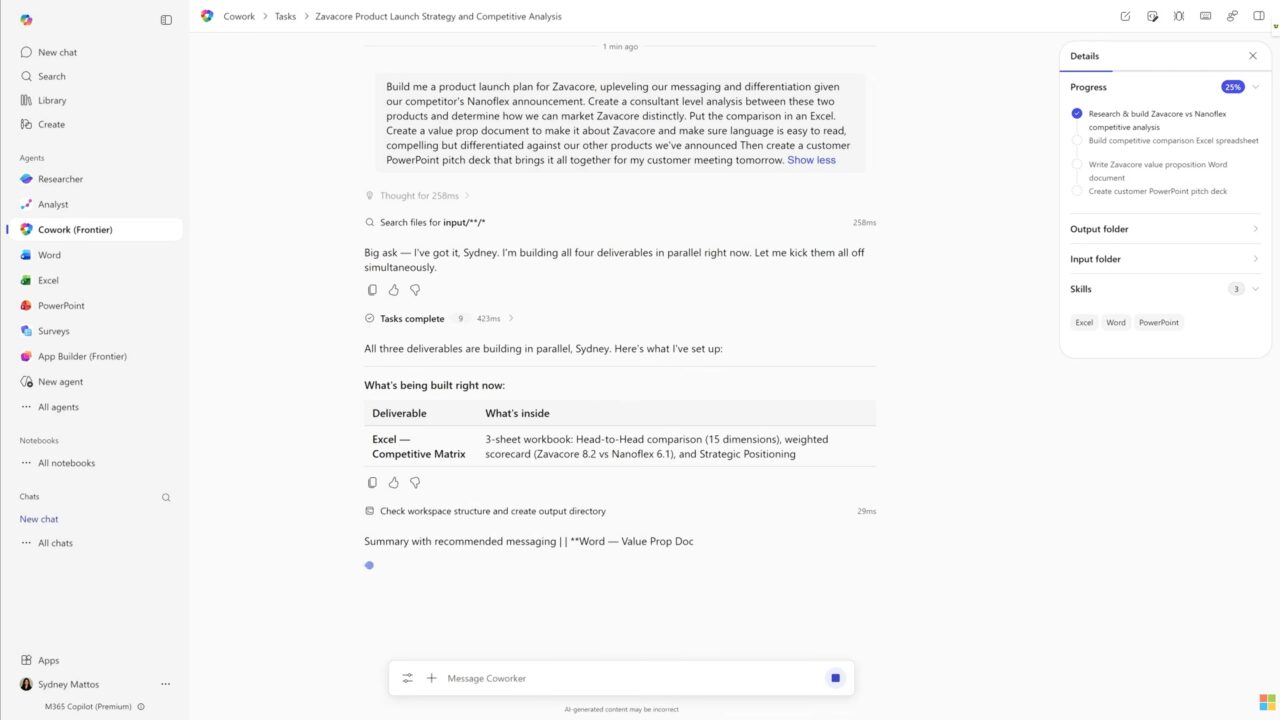This screenshot has width=1280, height=720.
Task: Click the PowerPoint skill chip
Action: [x=1158, y=323]
